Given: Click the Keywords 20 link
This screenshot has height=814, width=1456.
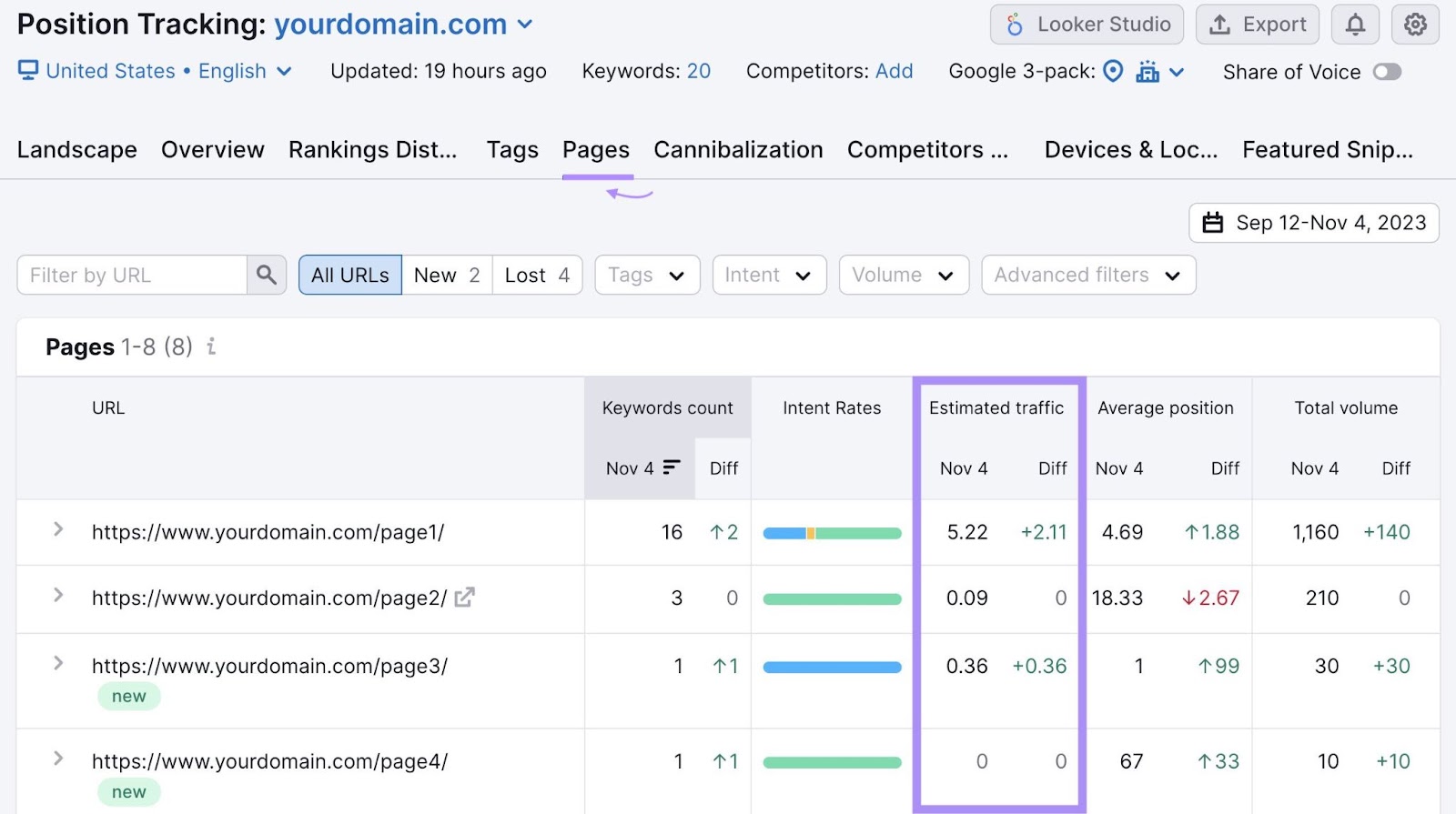Looking at the screenshot, I should coord(699,71).
